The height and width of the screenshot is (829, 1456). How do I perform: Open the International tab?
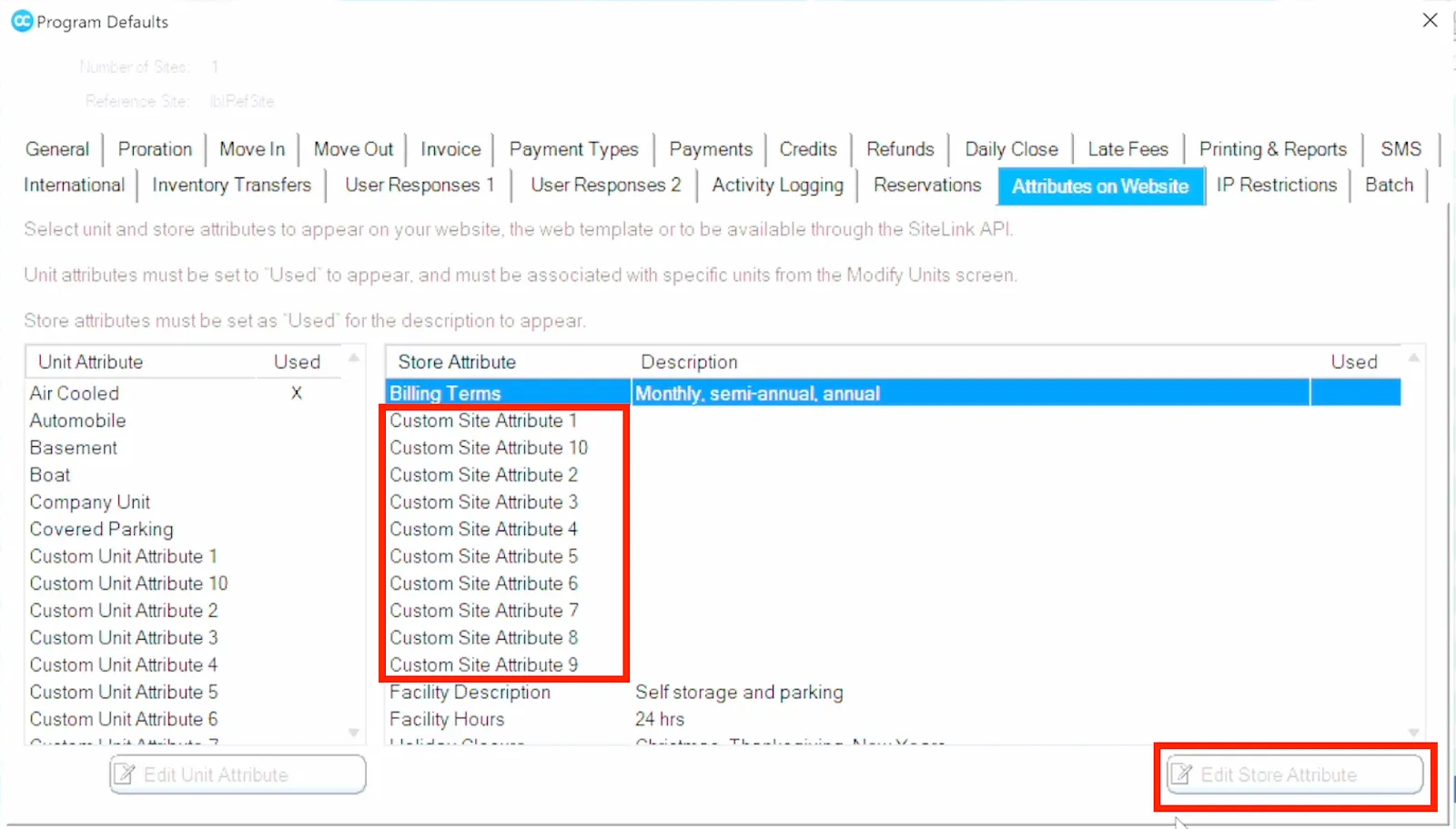click(74, 185)
